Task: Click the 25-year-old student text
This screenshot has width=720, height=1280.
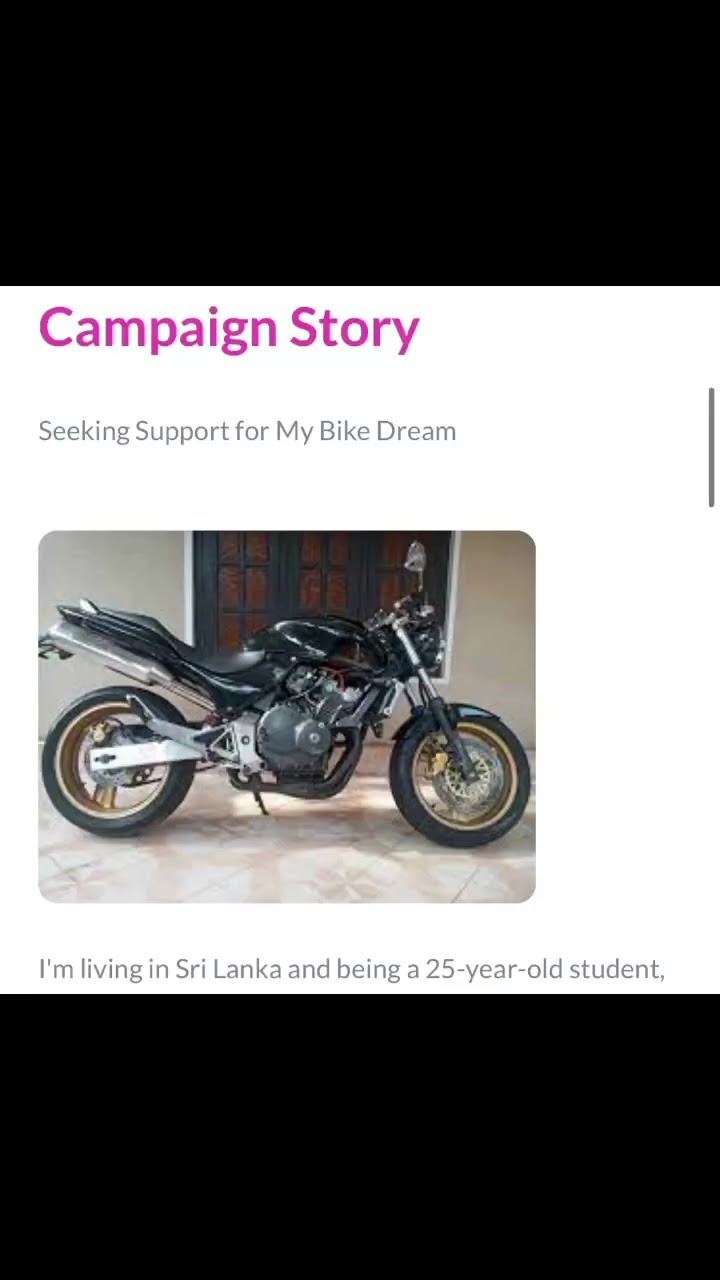Action: pos(545,969)
